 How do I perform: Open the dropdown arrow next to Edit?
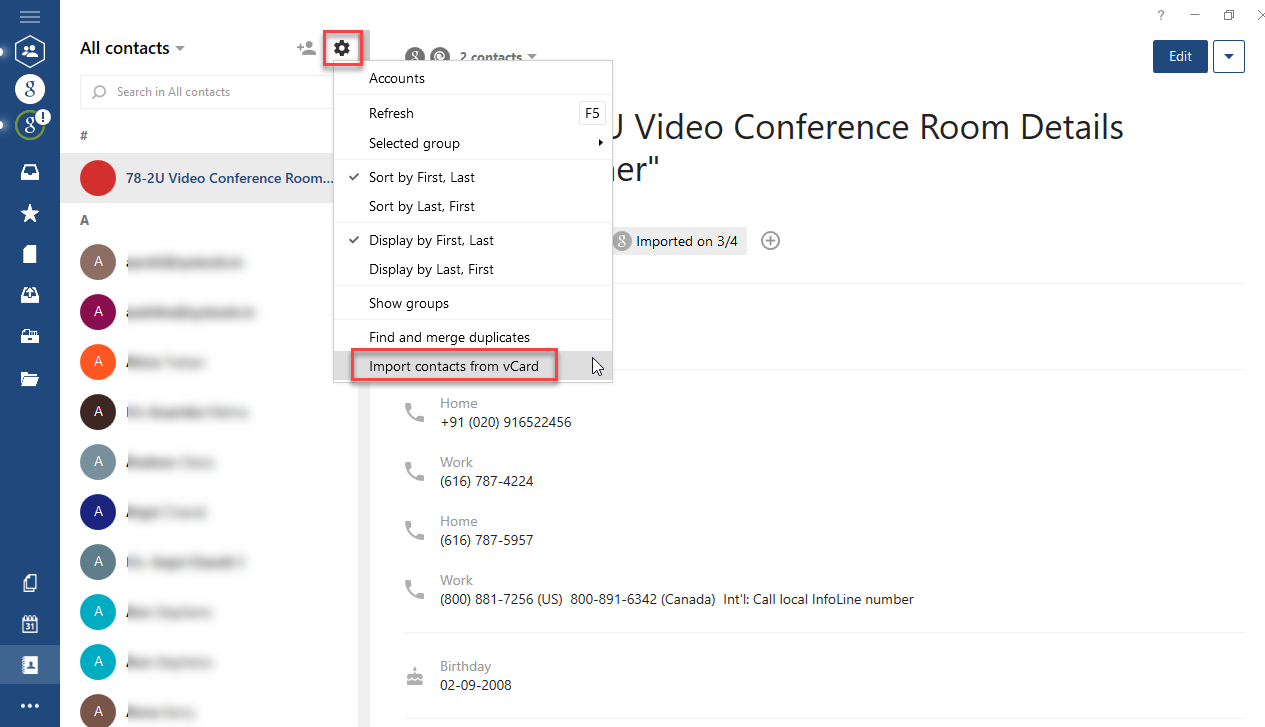click(1229, 56)
